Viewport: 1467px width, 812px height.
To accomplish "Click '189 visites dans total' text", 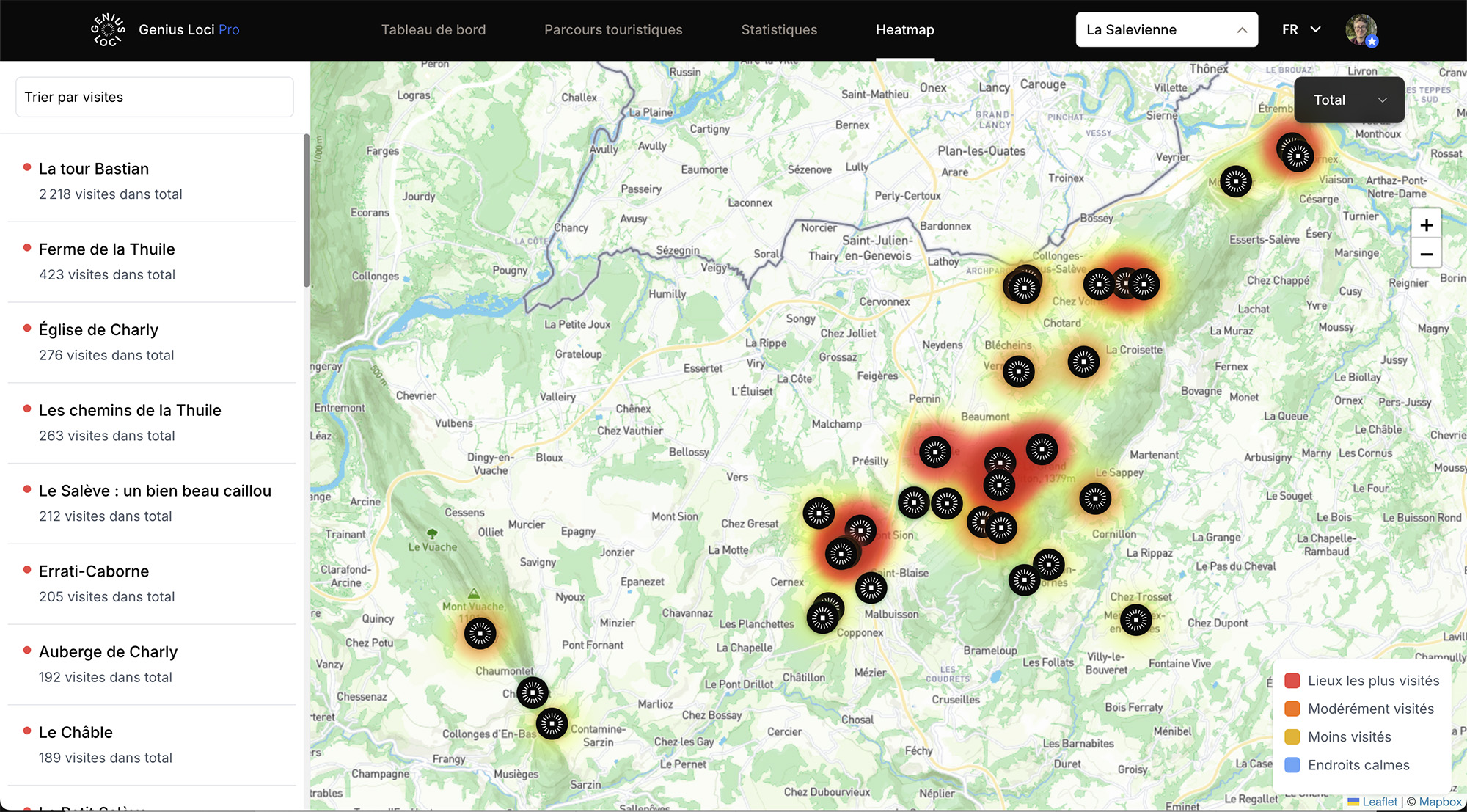I will (106, 758).
